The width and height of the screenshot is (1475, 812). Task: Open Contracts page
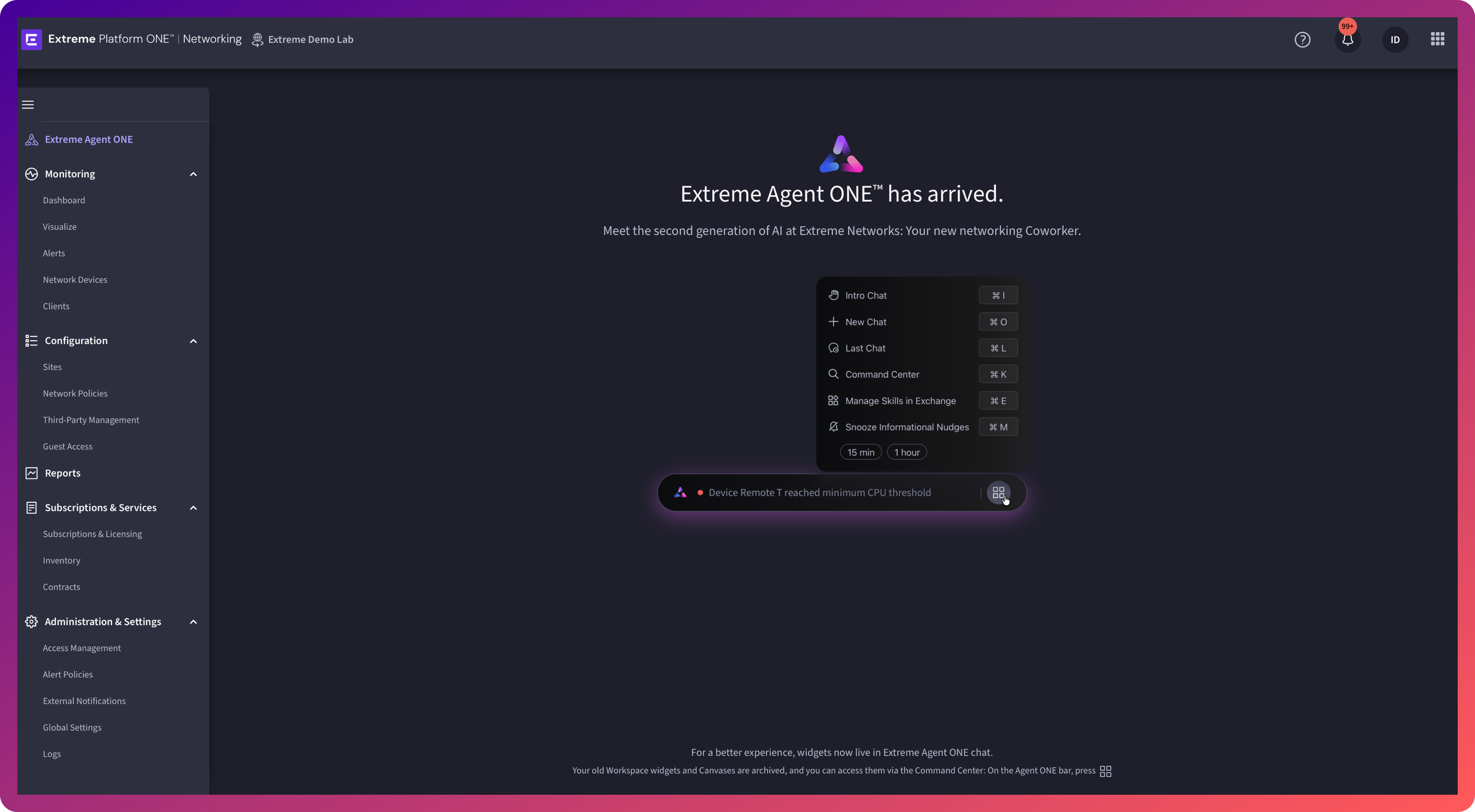(x=61, y=587)
